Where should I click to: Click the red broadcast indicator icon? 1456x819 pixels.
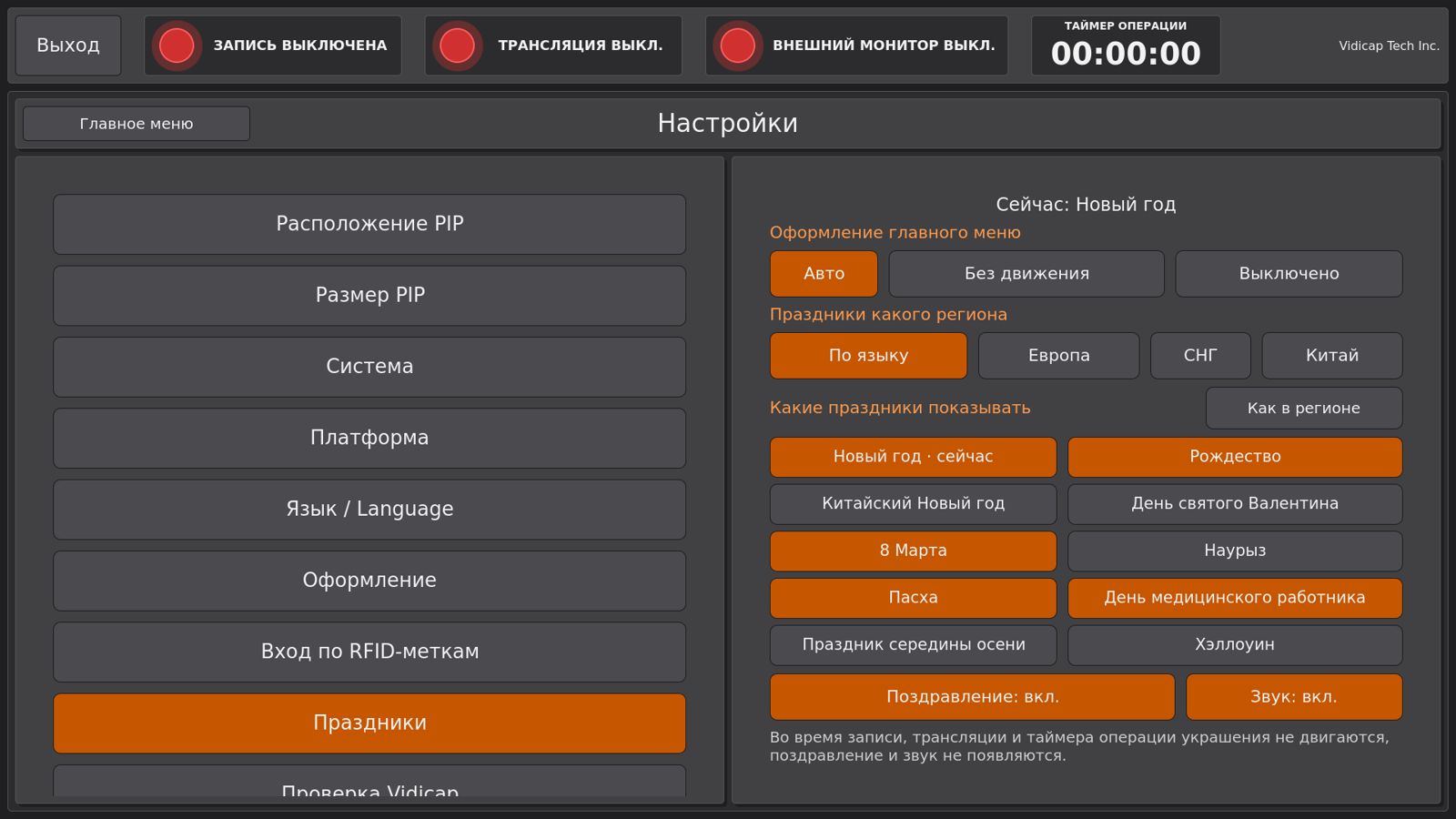click(457, 45)
